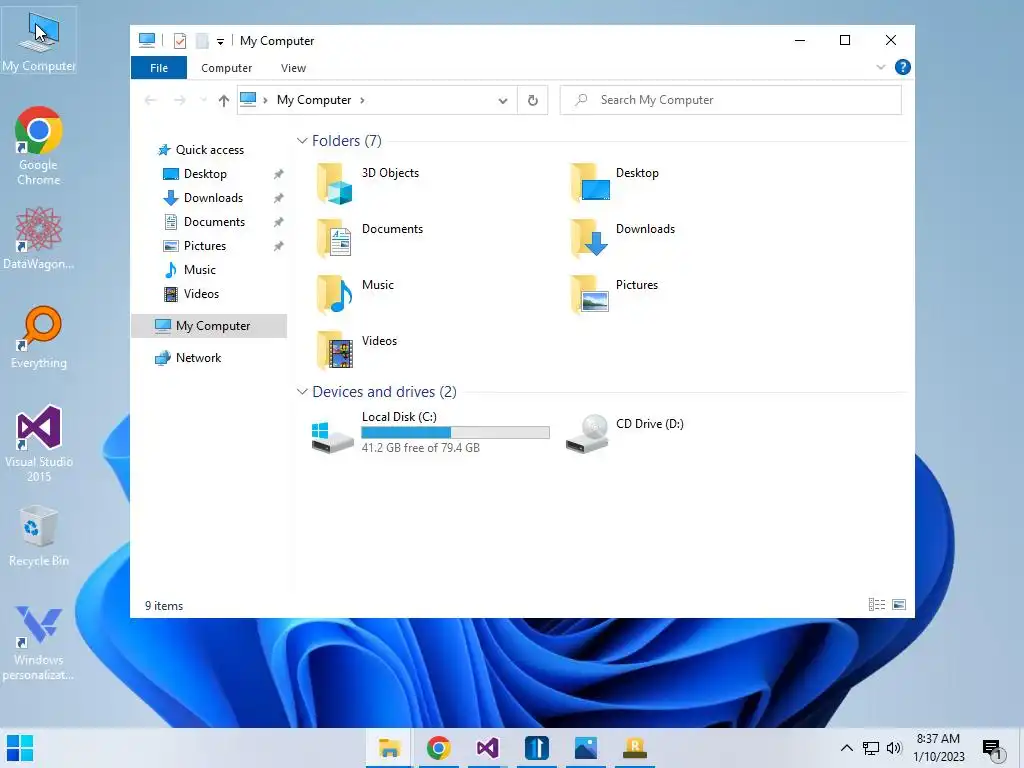Screen dimensions: 1024x768
Task: Open the notification center icon
Action: tap(993, 750)
